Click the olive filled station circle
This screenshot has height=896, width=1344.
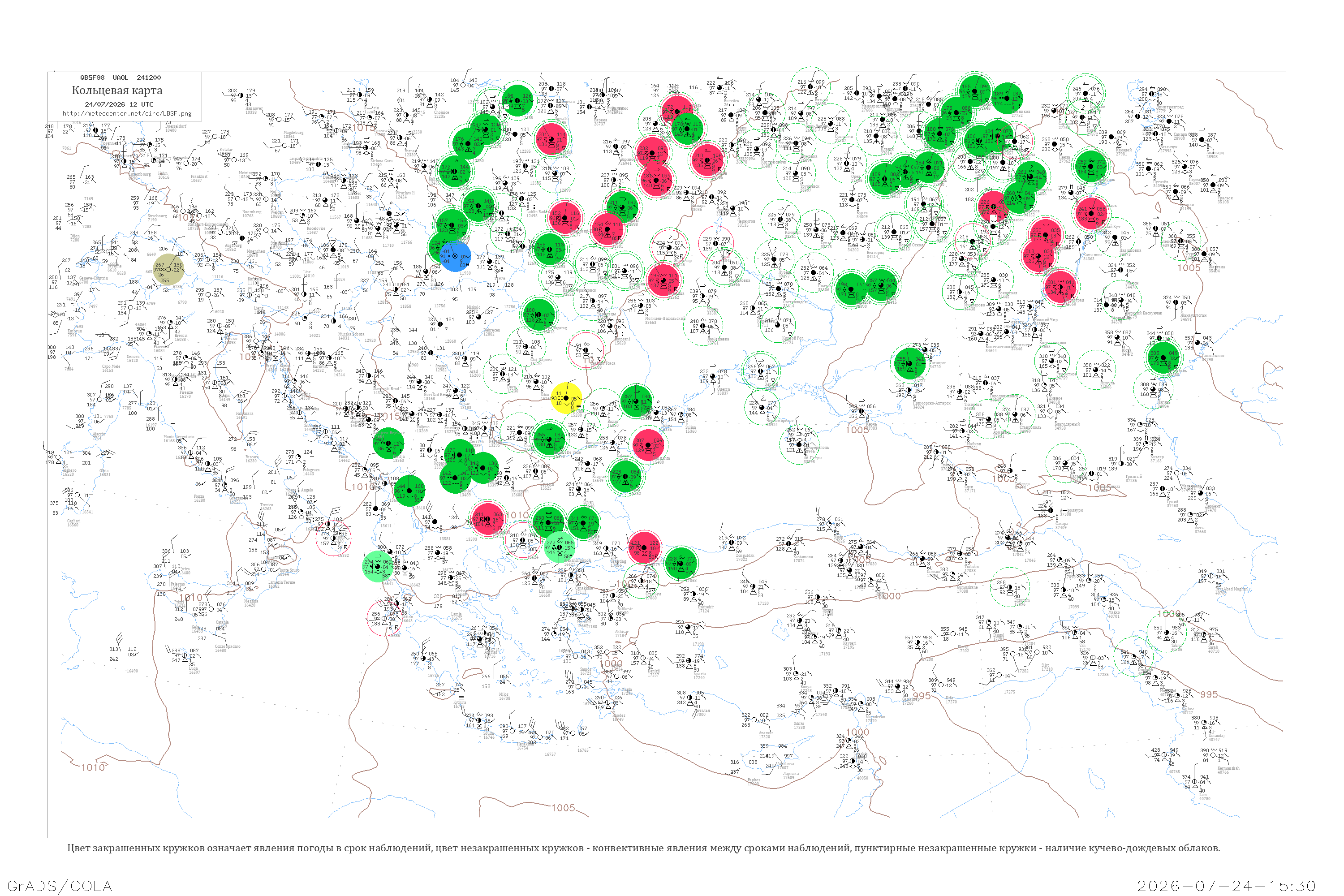[x=168, y=269]
